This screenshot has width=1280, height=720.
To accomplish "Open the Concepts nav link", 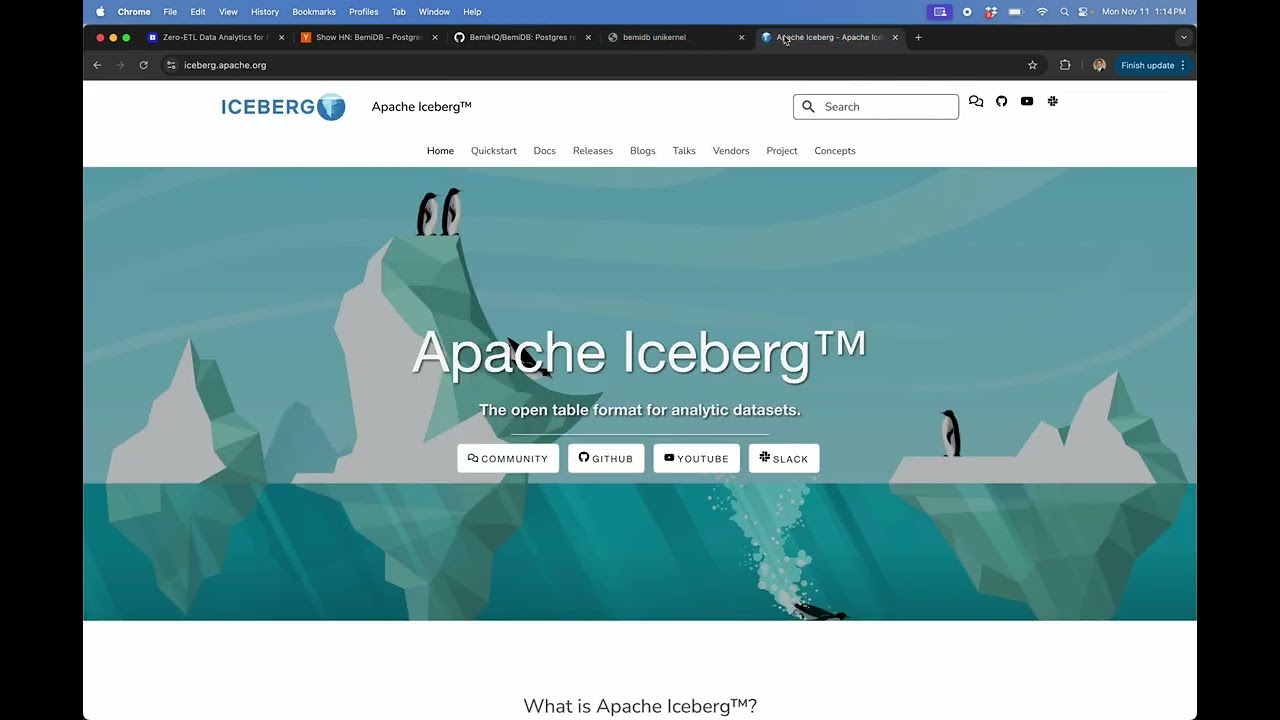I will tap(835, 151).
